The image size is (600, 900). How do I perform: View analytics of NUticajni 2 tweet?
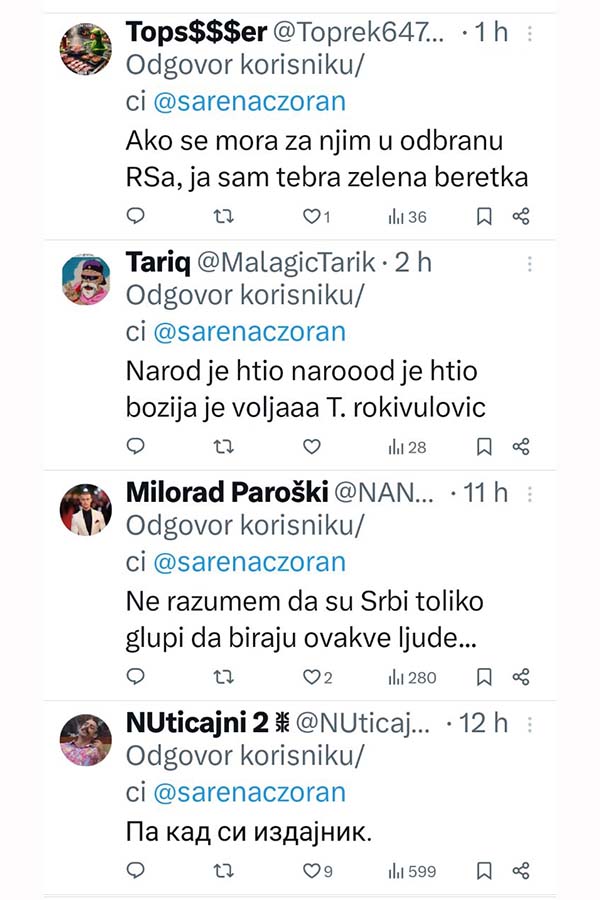412,871
